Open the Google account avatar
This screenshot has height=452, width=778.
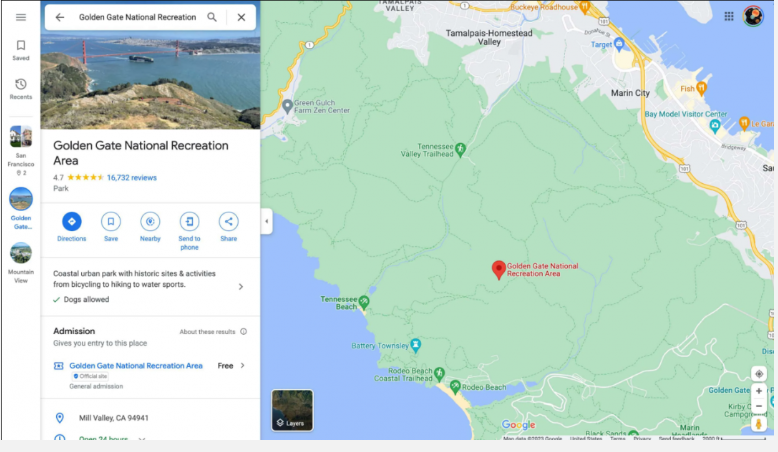753,16
